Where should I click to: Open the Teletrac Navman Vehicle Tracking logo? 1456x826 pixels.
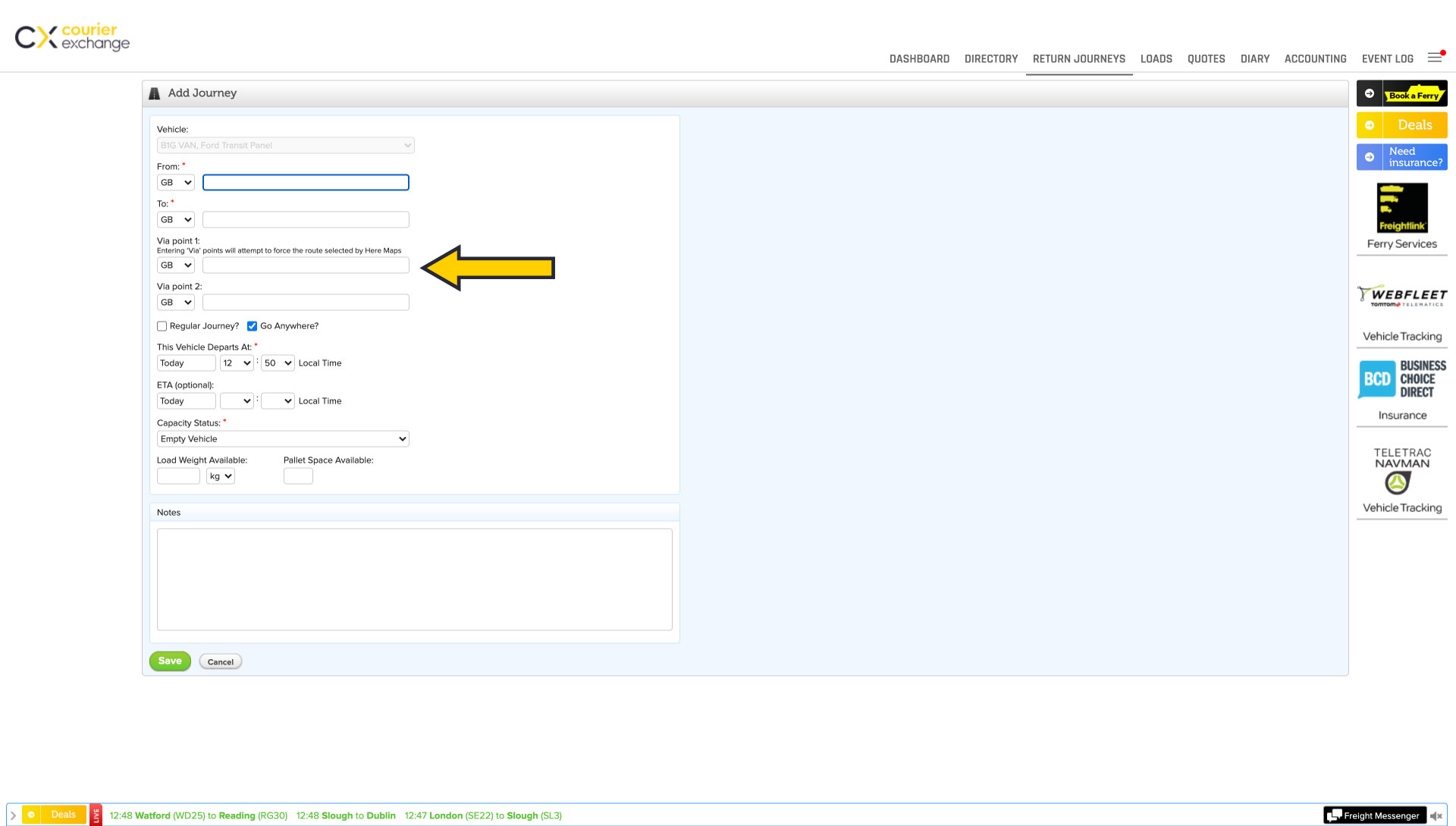pos(1401,470)
